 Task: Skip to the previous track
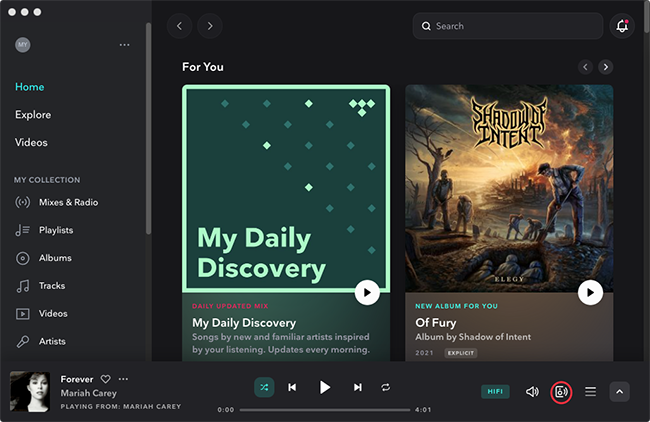(x=292, y=387)
